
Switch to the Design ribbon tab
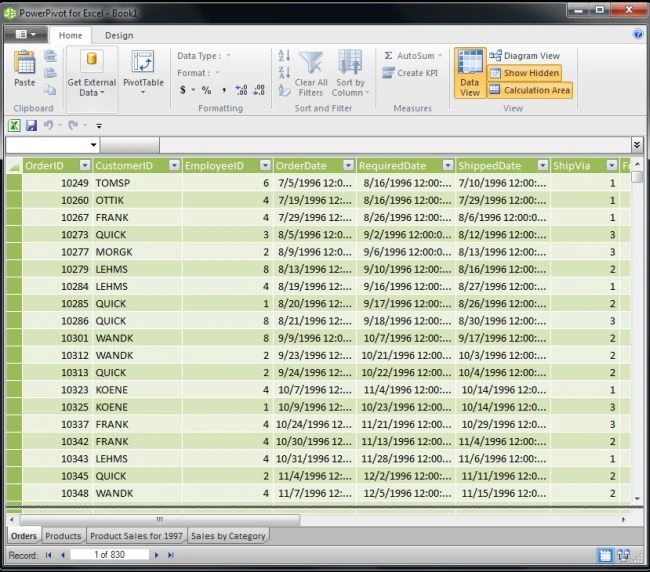119,35
